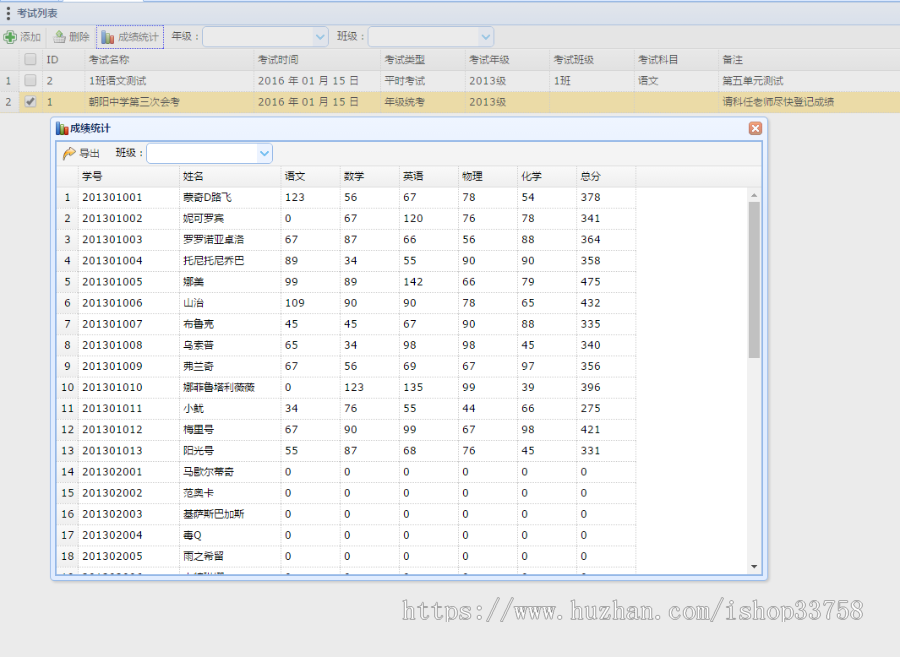Check the select-all checkbox in table header
900x657 pixels.
29,59
